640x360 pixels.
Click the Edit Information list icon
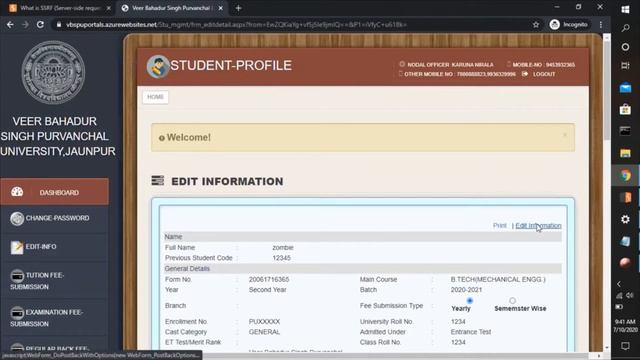158,180
